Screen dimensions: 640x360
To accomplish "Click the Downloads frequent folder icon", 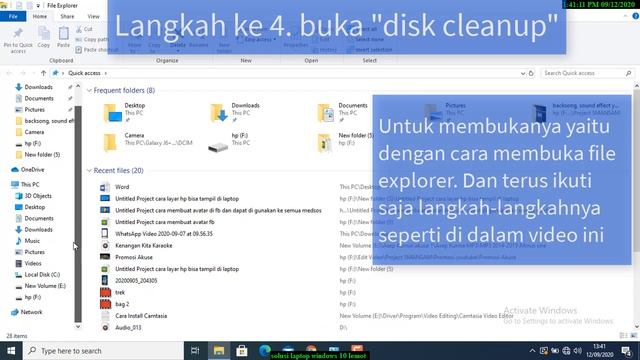I will [x=219, y=113].
